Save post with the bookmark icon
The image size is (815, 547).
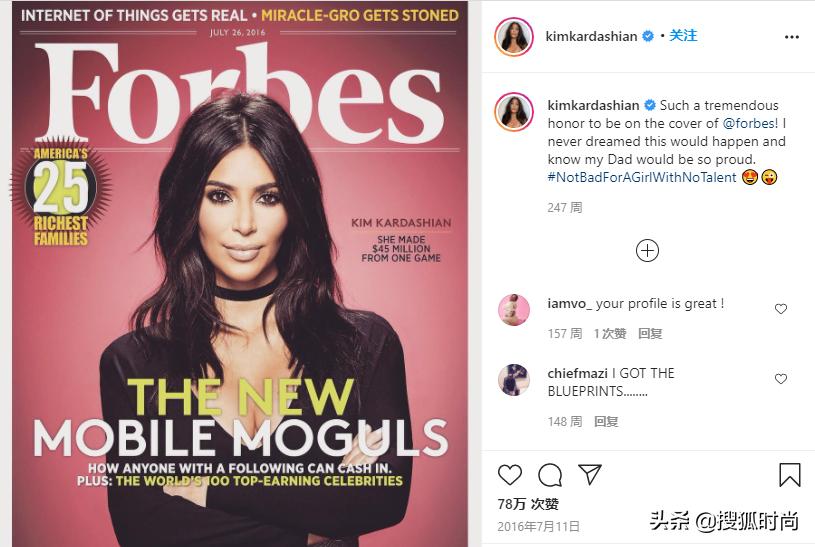point(790,475)
